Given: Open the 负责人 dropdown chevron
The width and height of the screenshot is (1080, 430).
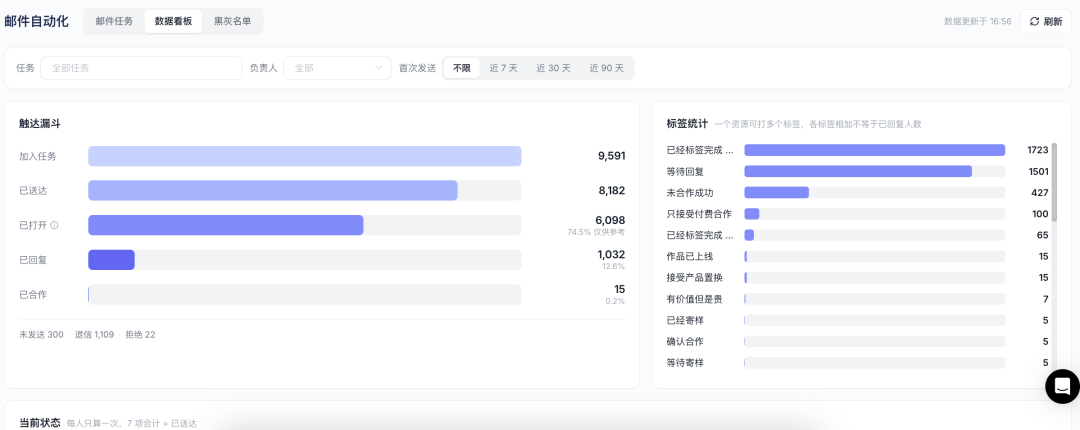Looking at the screenshot, I should pyautogui.click(x=378, y=68).
